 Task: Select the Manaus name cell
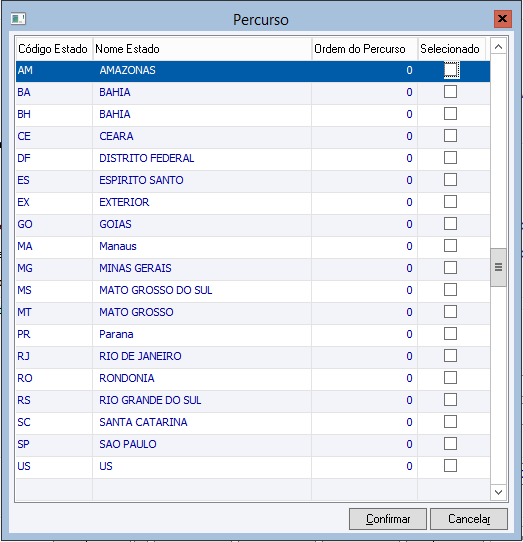(x=202, y=246)
